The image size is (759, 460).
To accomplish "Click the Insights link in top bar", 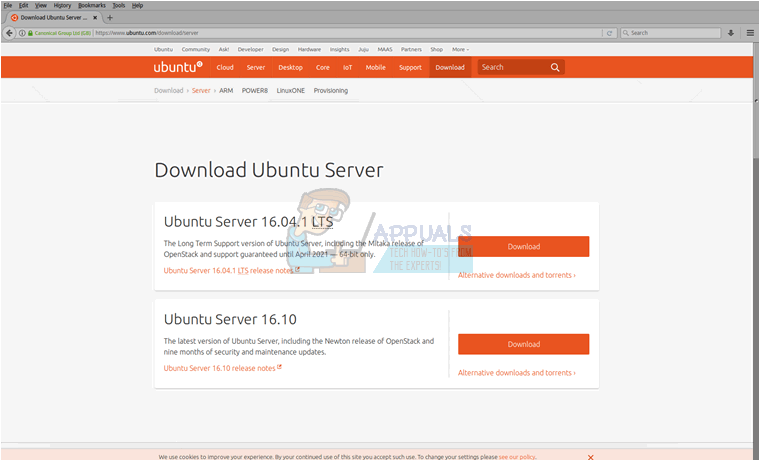I will (x=339, y=49).
